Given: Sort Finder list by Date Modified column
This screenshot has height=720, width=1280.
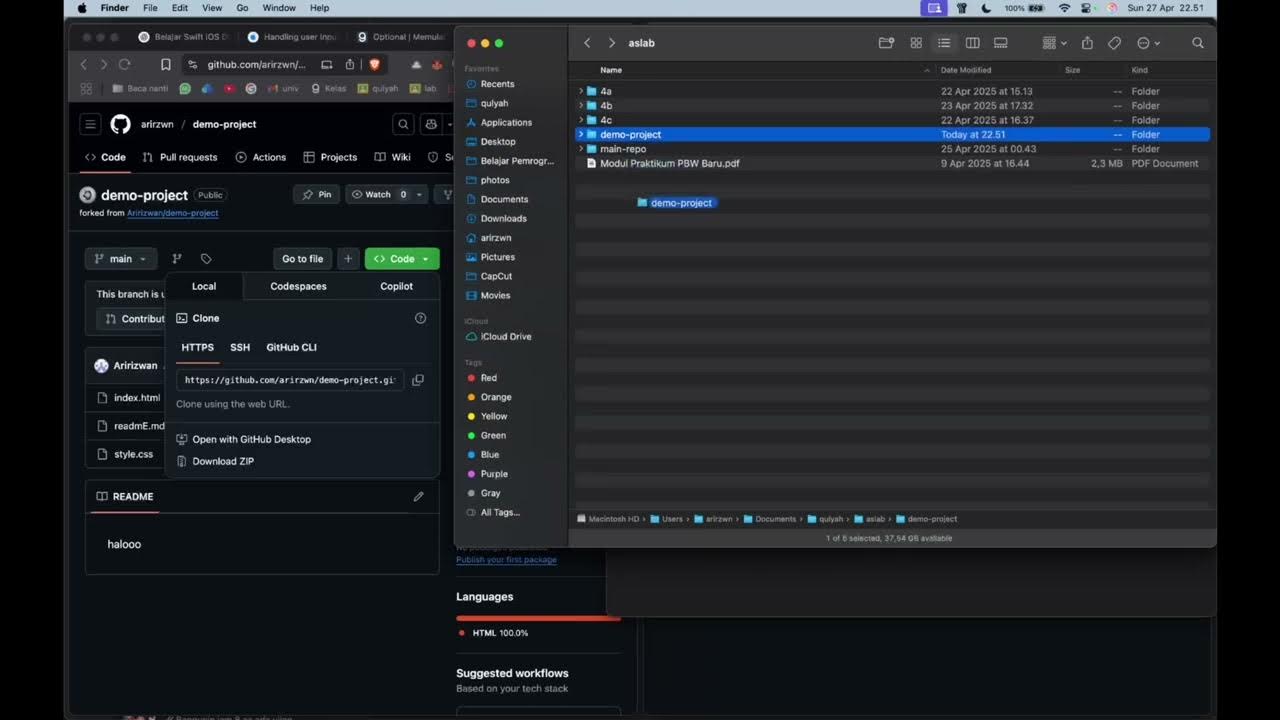Looking at the screenshot, I should pyautogui.click(x=966, y=70).
